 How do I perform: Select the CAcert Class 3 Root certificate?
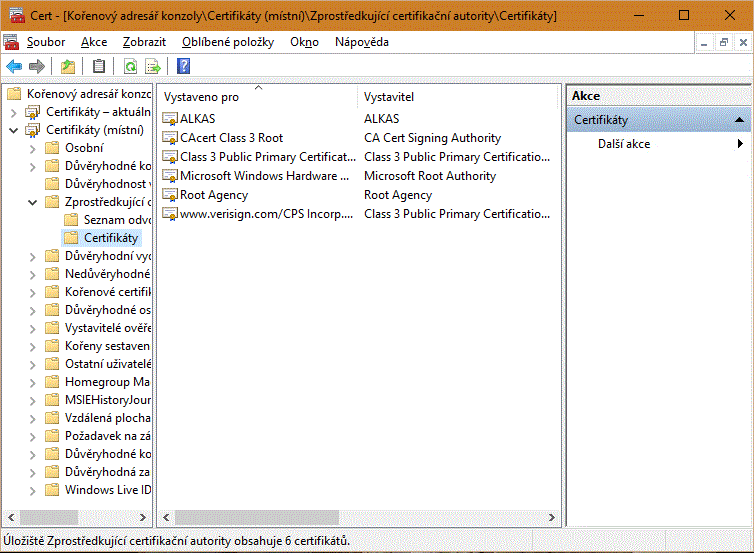tap(231, 138)
